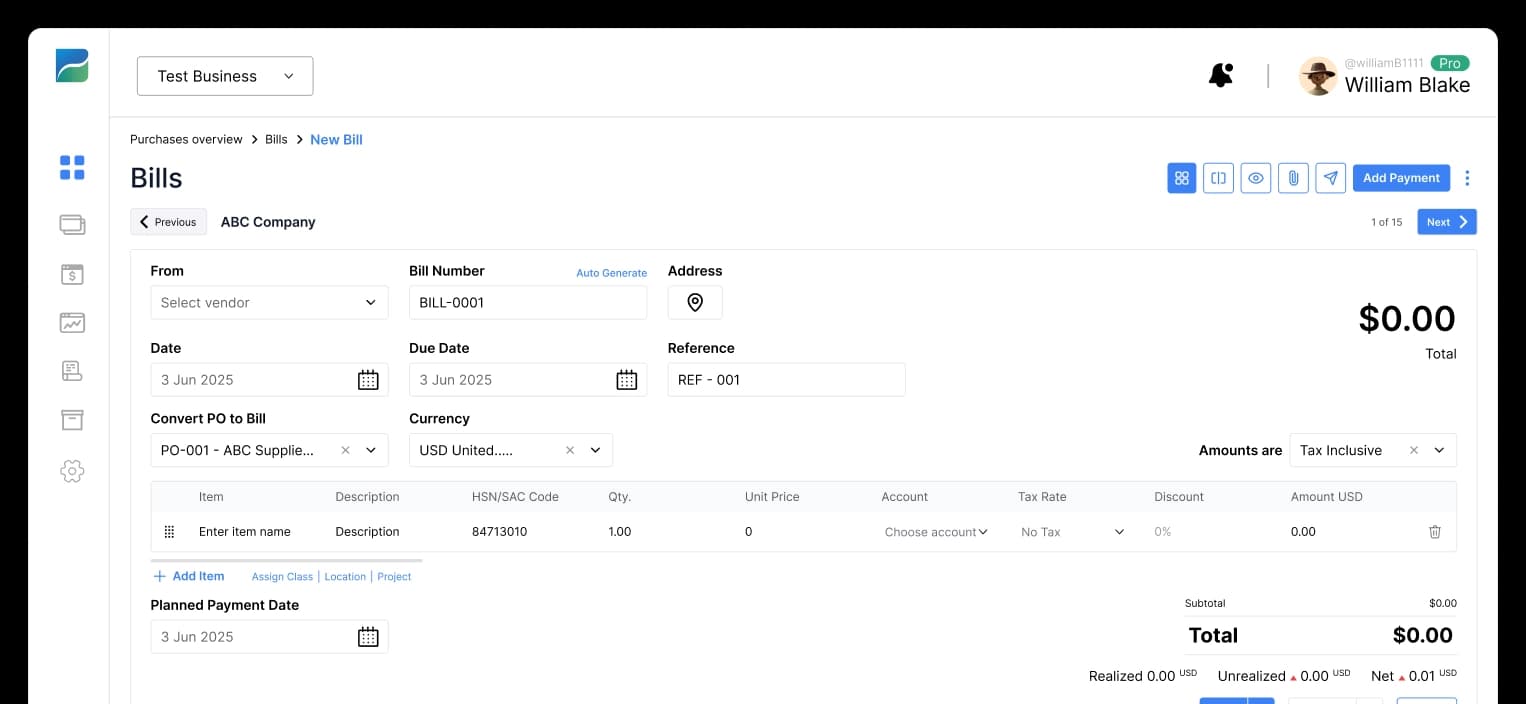Delete the line item with the trash icon
The width and height of the screenshot is (1526, 704).
pos(1435,531)
